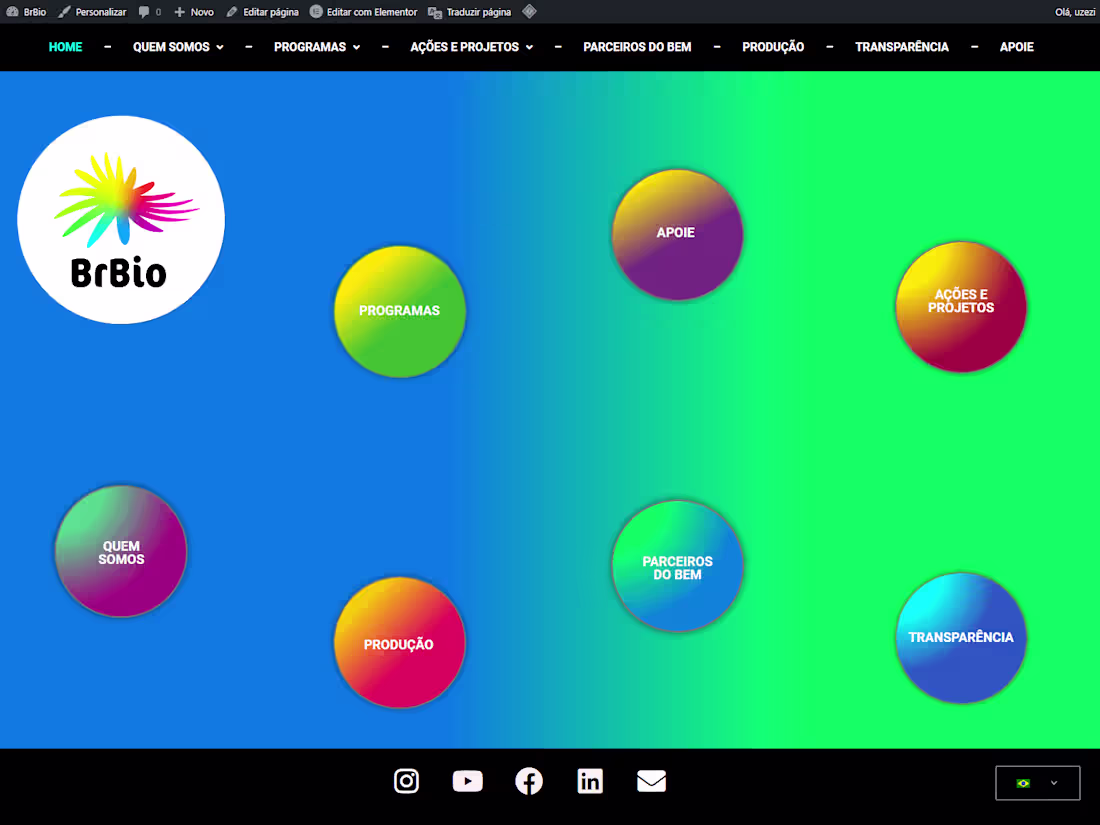Open Parceiros do Bem in top navigation
The image size is (1100, 825).
[x=637, y=47]
